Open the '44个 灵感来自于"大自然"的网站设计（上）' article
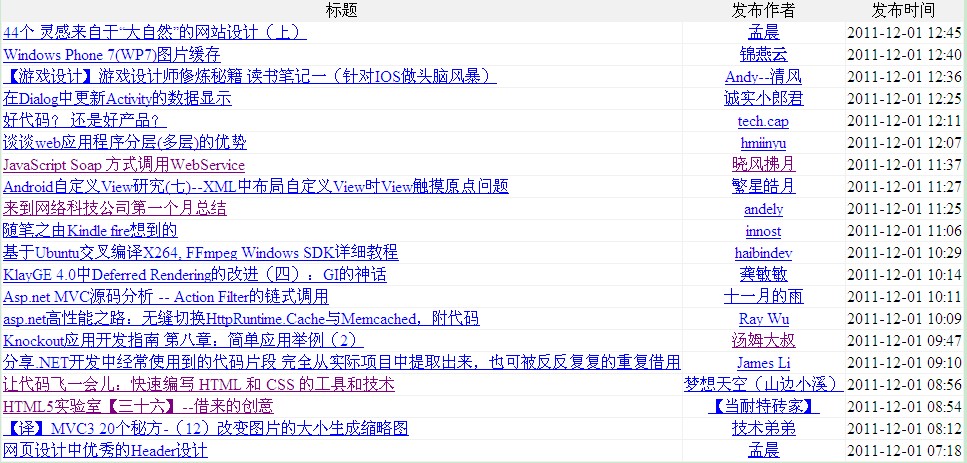967x463 pixels. 155,33
